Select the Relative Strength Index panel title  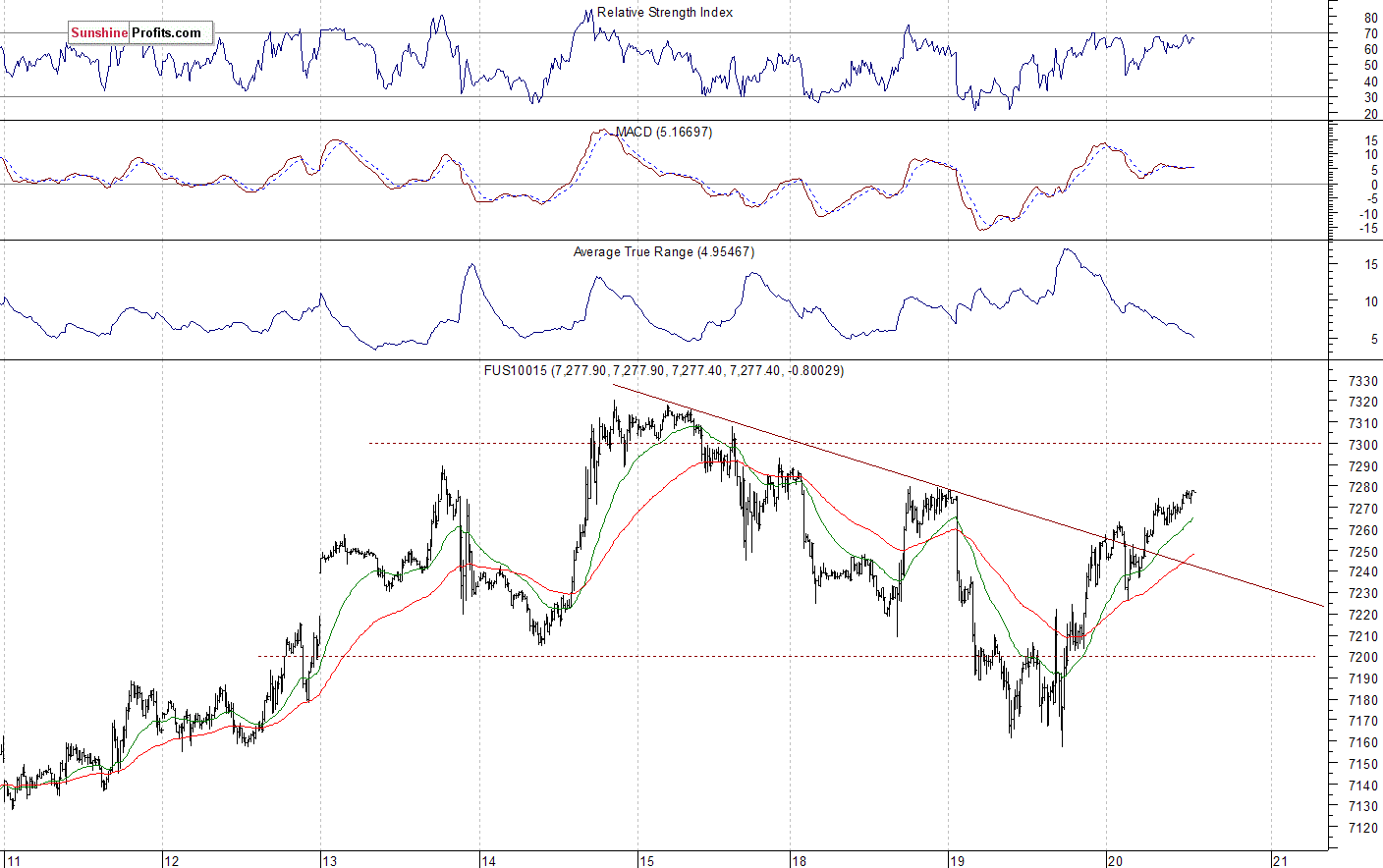(665, 13)
